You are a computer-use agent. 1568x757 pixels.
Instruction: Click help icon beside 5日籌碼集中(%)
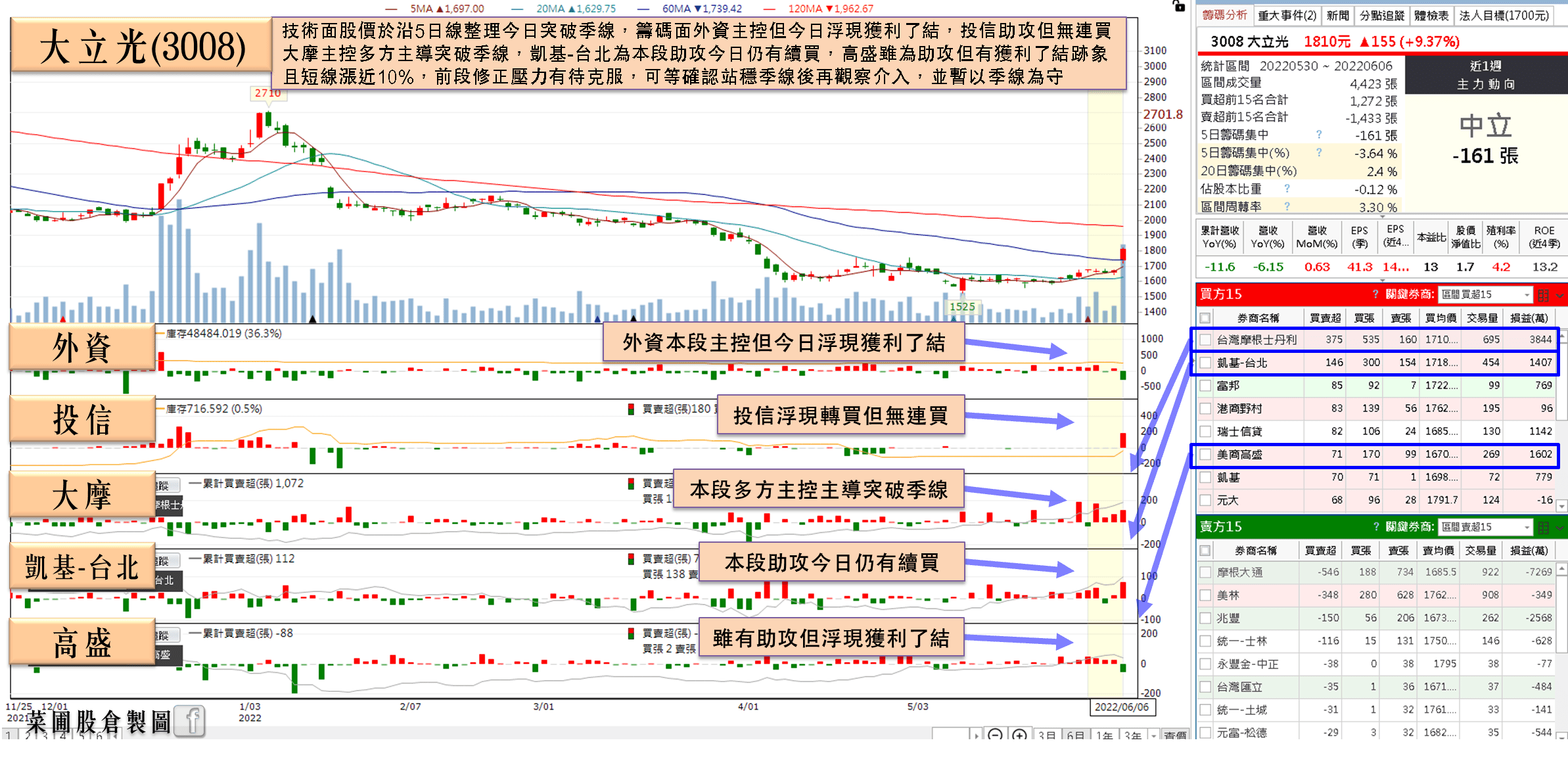1318,152
